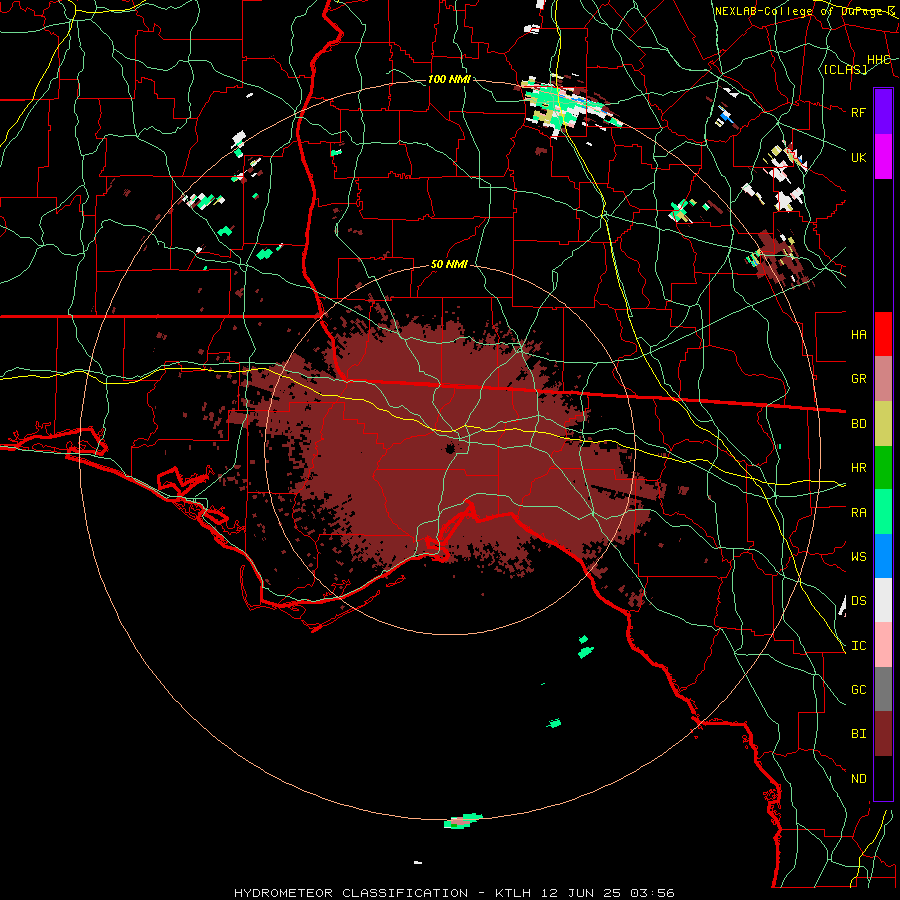Click the white DS color swatch

[883, 600]
